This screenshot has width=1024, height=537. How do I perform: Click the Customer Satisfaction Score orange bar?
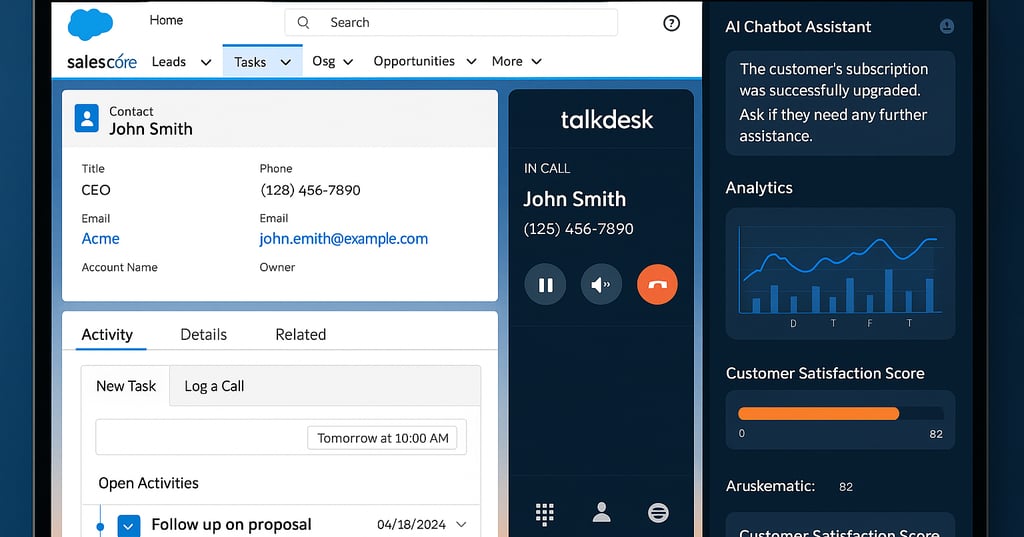(x=818, y=414)
